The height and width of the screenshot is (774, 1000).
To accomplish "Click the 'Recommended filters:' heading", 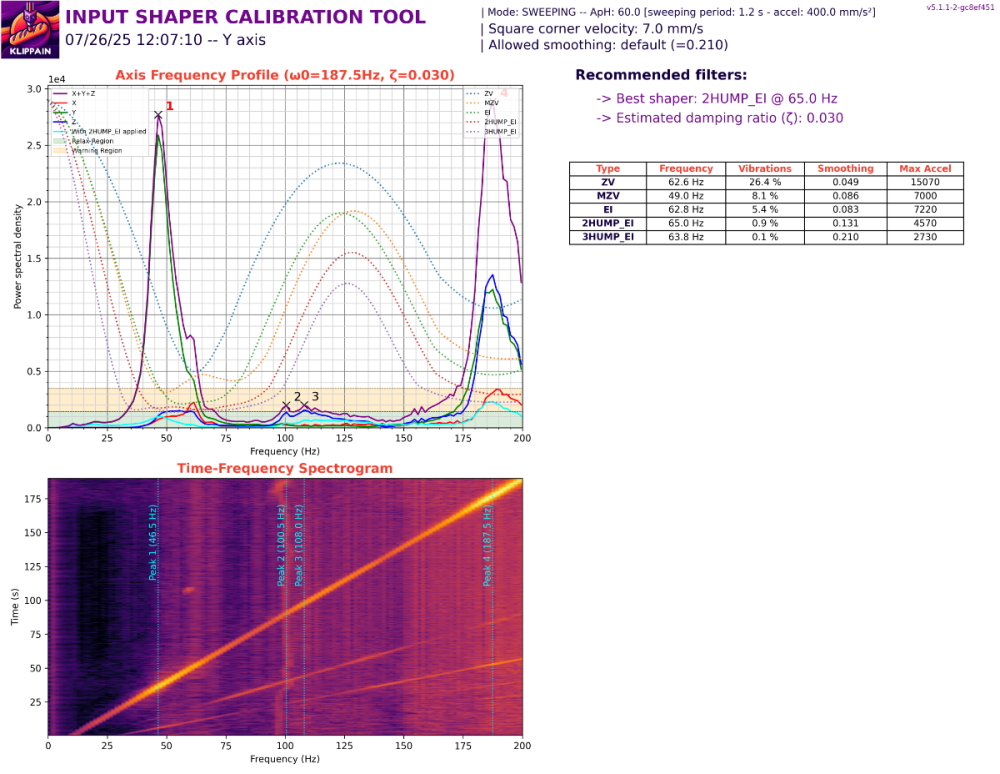I will tap(661, 75).
